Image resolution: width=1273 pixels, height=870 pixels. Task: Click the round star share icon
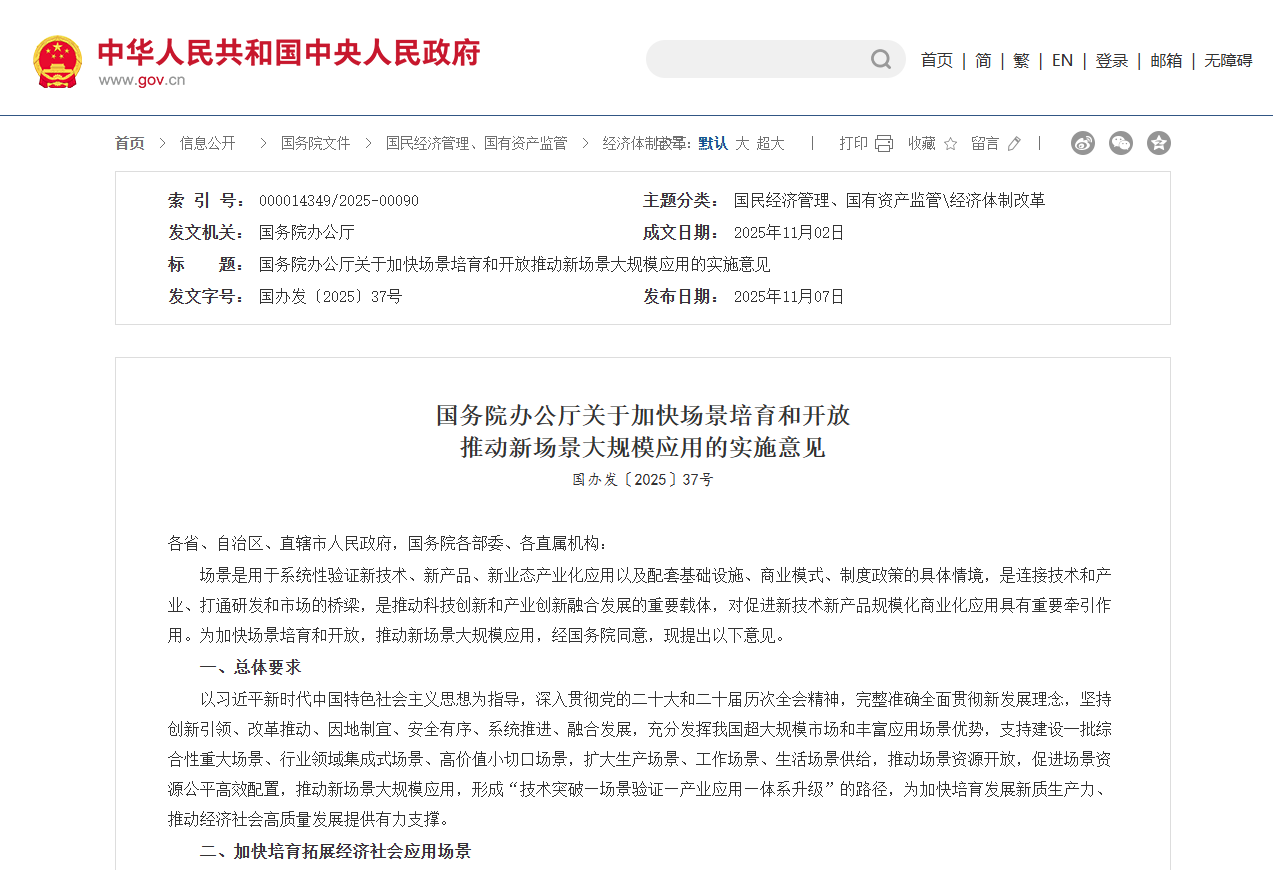1159,143
